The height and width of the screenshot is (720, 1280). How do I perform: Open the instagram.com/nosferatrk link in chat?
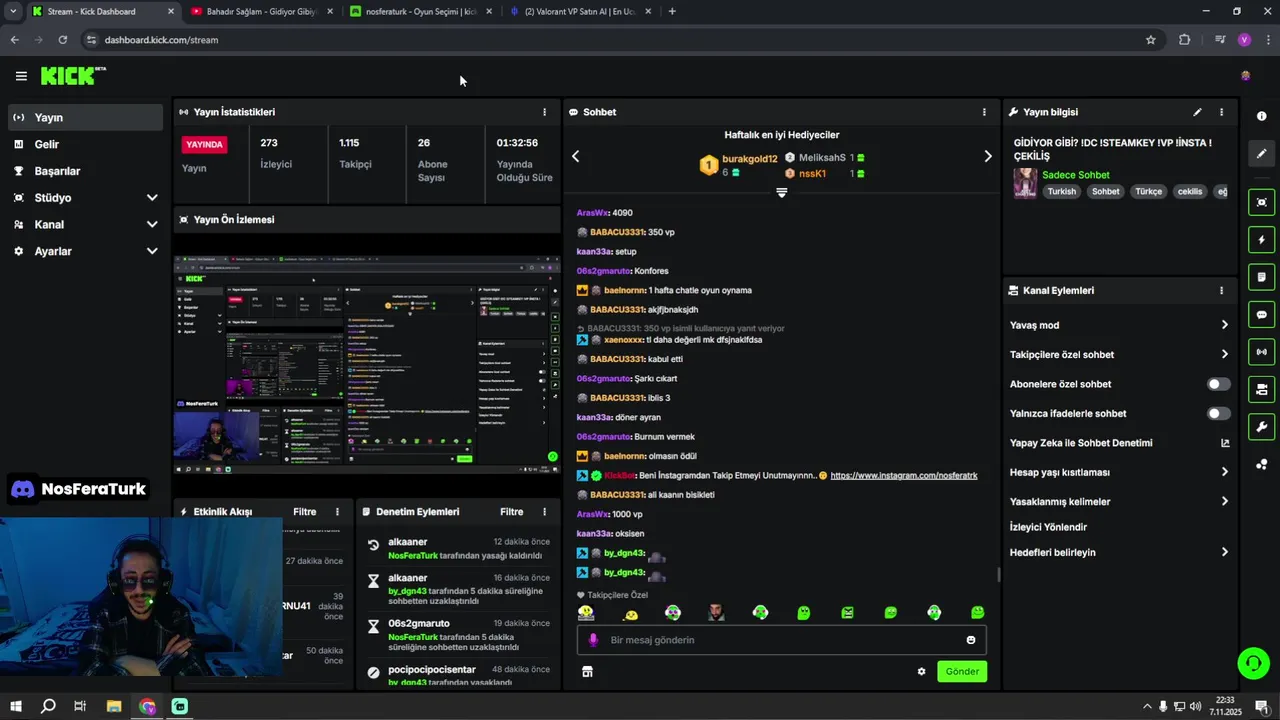[x=904, y=476]
